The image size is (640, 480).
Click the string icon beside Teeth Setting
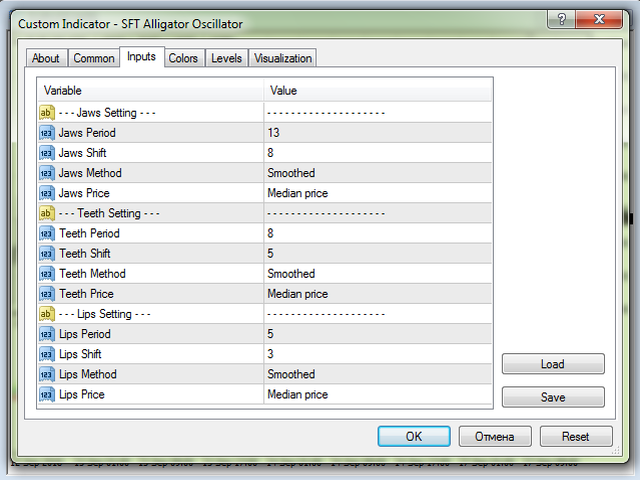click(x=47, y=213)
